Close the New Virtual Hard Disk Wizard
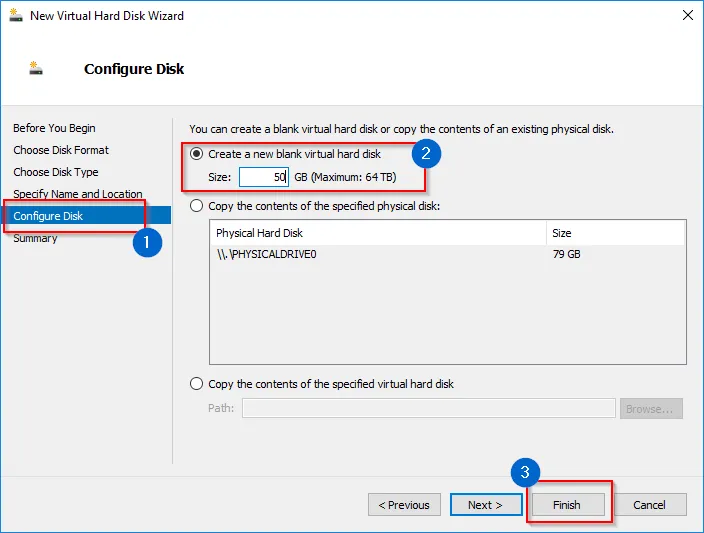The width and height of the screenshot is (704, 533). pyautogui.click(x=687, y=15)
